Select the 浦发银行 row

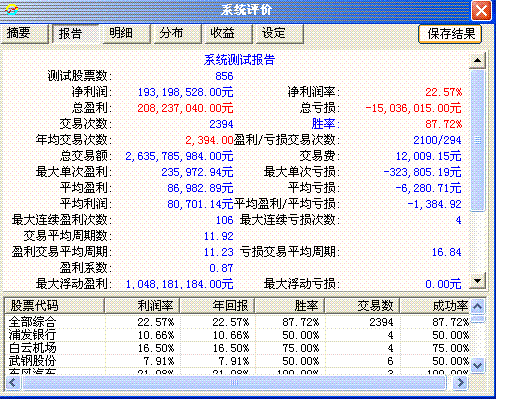click(x=237, y=335)
